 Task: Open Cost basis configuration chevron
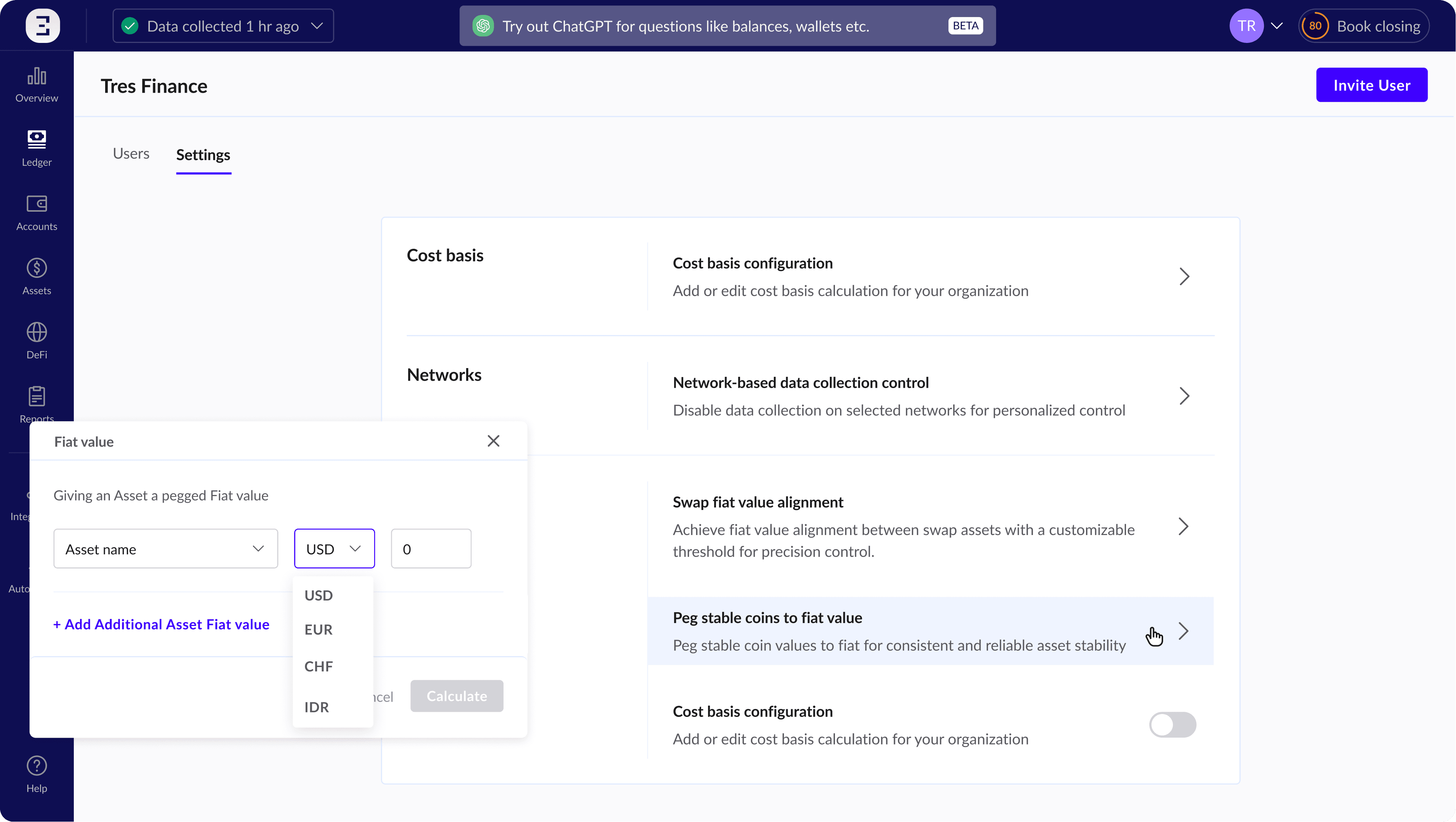1185,277
